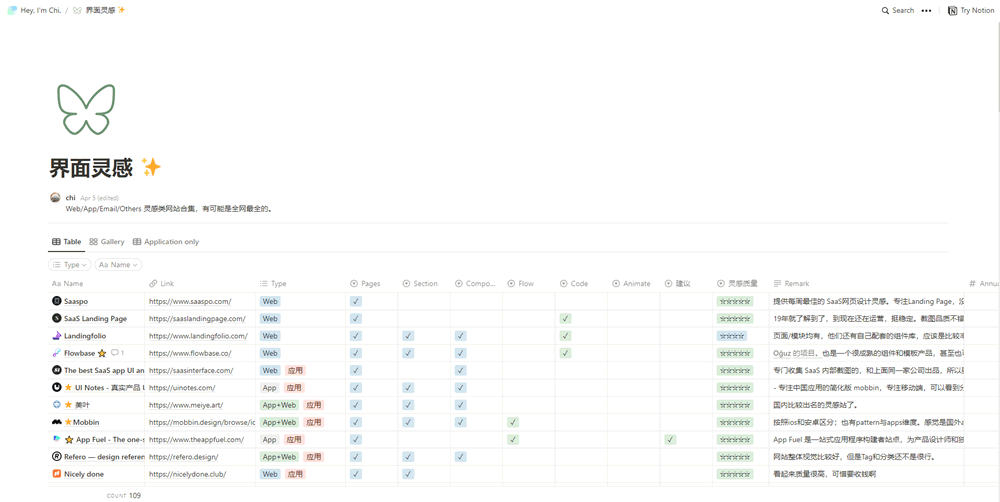Click the Hey I'm Chi workspace icon
Image resolution: width=1000 pixels, height=502 pixels.
point(12,10)
